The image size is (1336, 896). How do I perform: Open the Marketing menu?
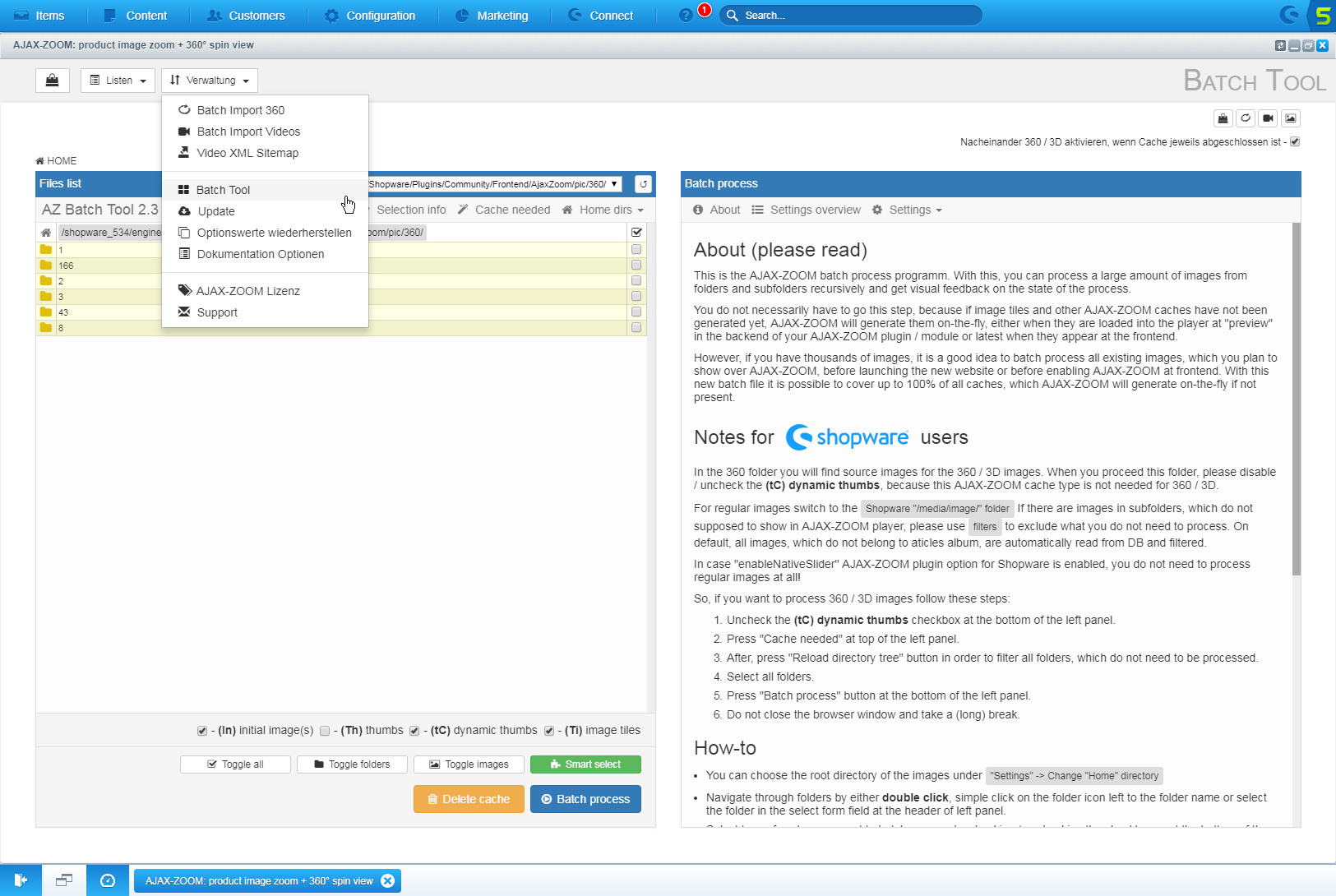pyautogui.click(x=491, y=16)
